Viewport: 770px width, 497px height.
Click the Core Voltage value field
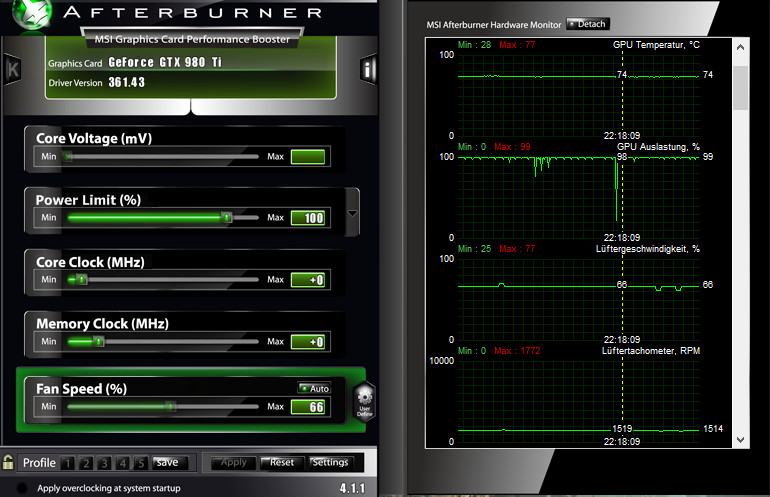(x=308, y=157)
